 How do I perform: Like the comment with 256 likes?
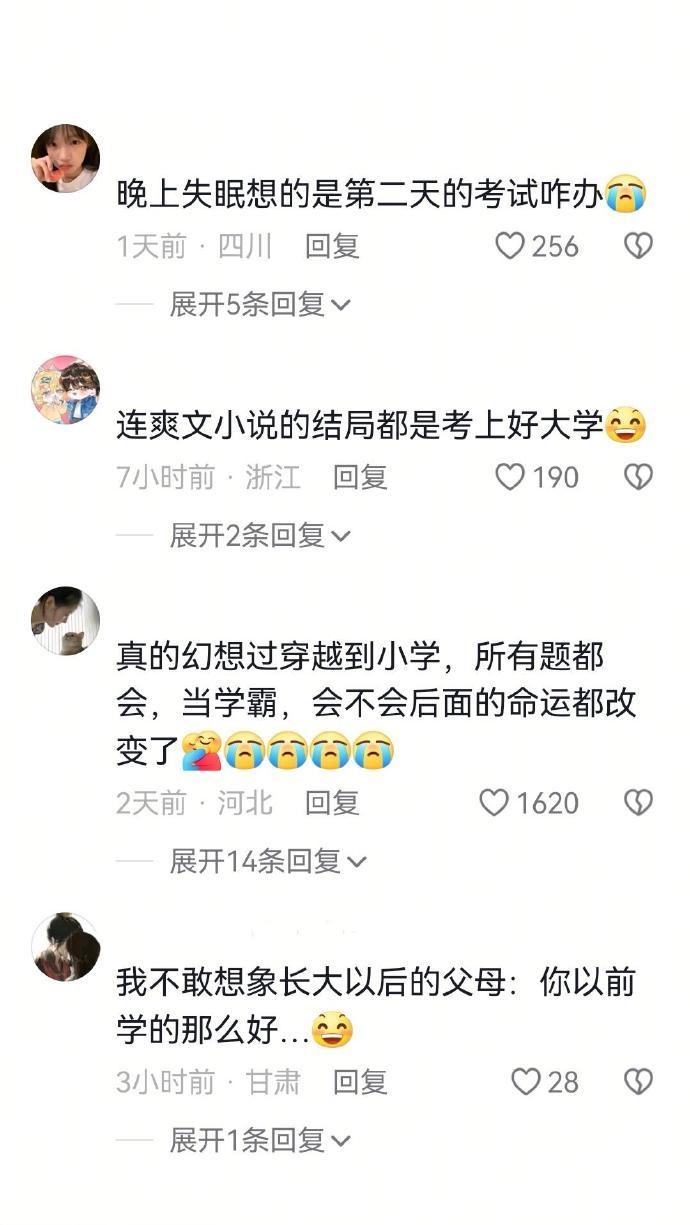(x=510, y=246)
